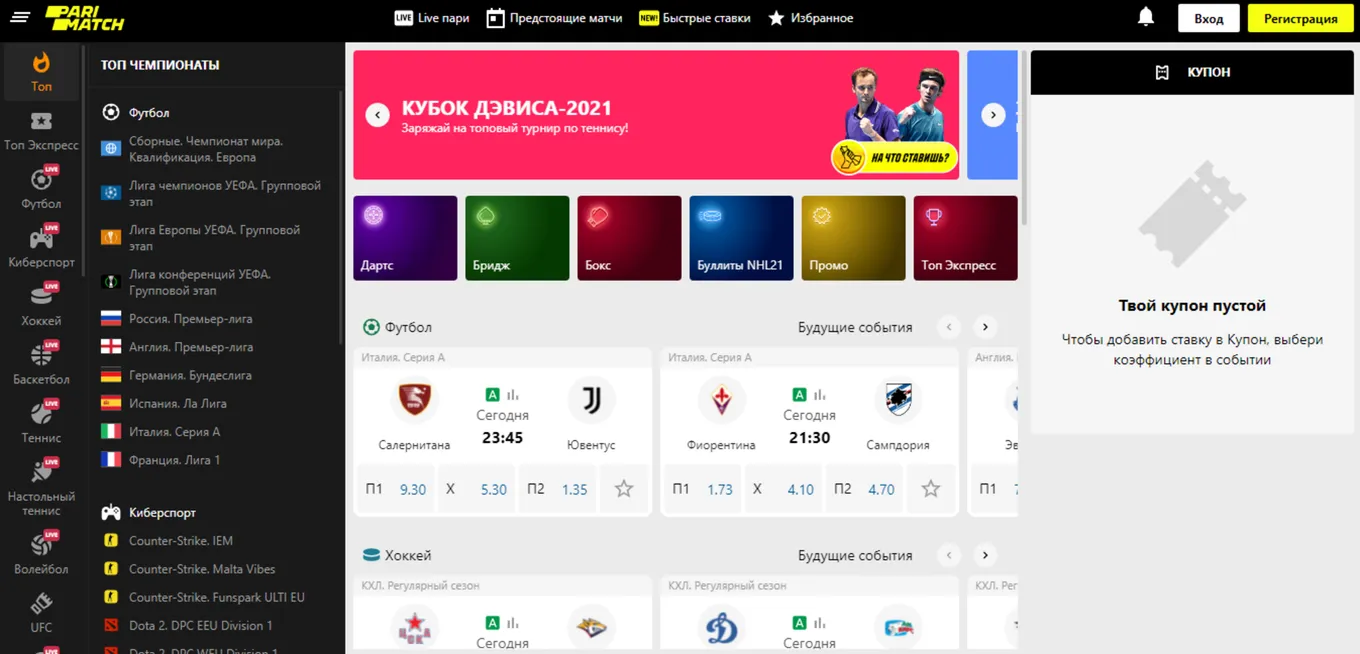Add Салернитана–Ювентус match to favorites star
1360x654 pixels.
[624, 489]
